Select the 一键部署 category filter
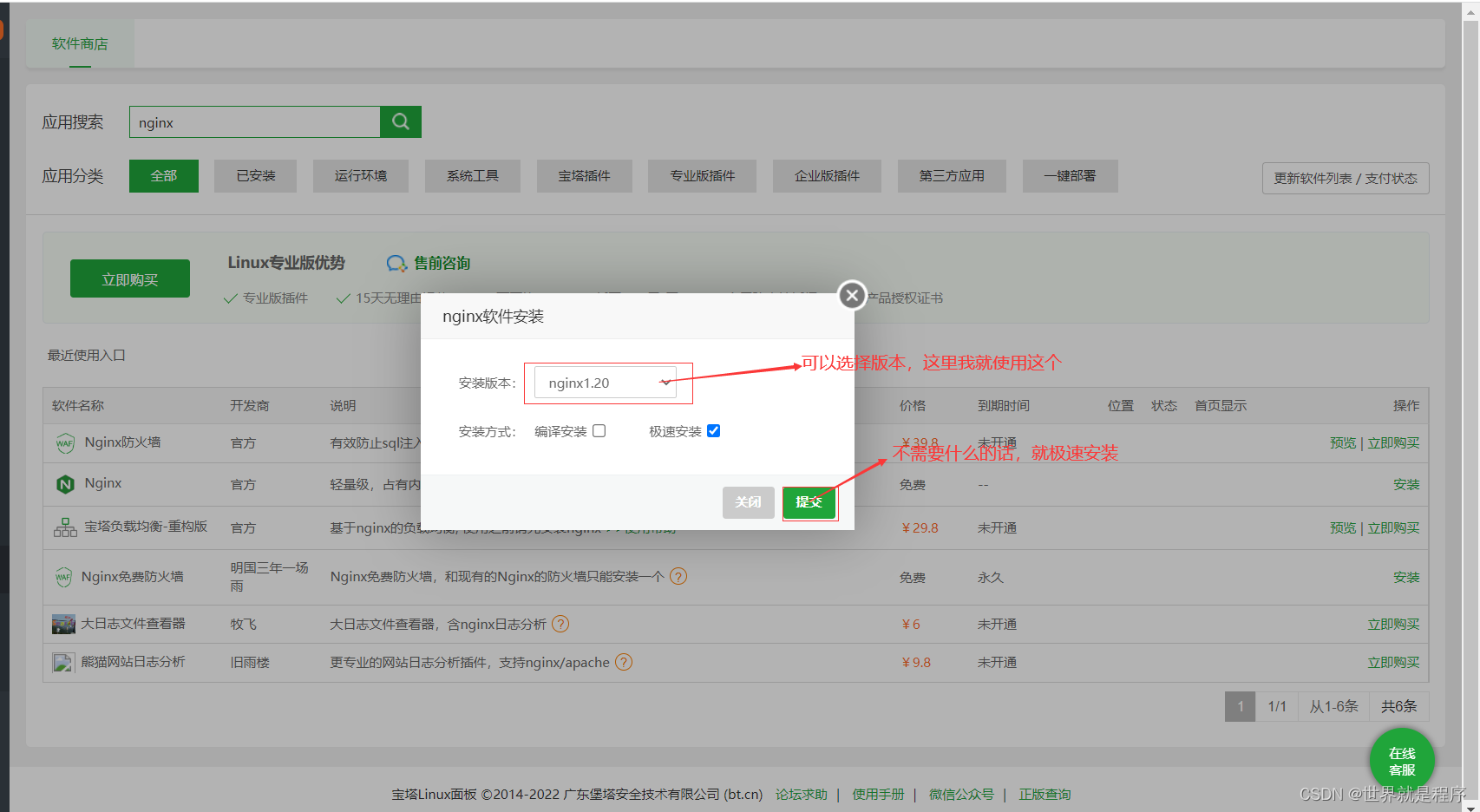Screen dimensions: 1480x812 pyautogui.click(x=1070, y=175)
